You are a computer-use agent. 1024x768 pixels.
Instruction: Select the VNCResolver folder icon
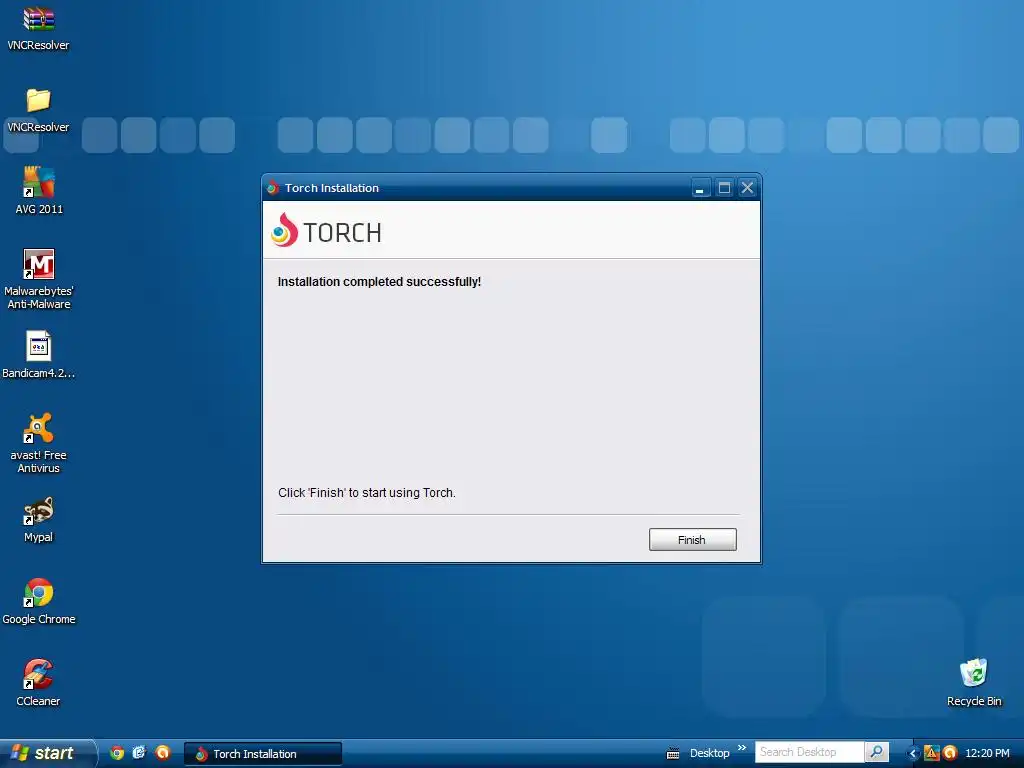pyautogui.click(x=38, y=110)
